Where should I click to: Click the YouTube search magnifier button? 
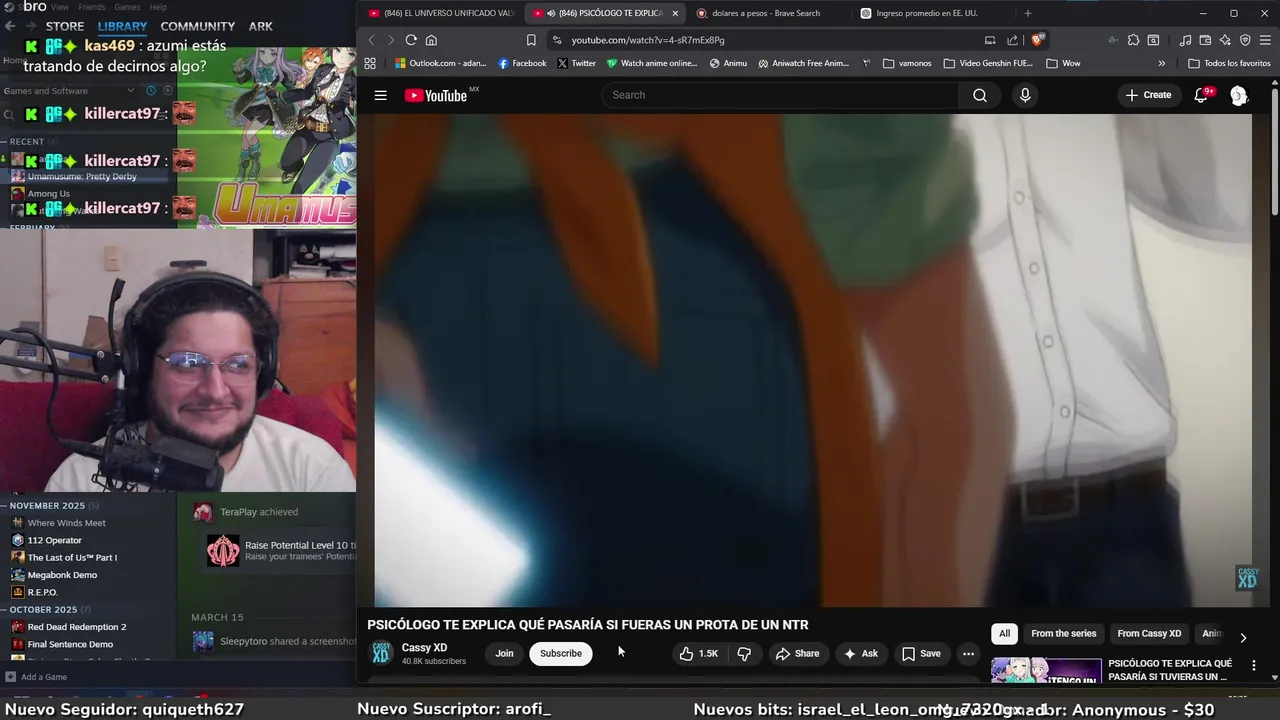(980, 95)
